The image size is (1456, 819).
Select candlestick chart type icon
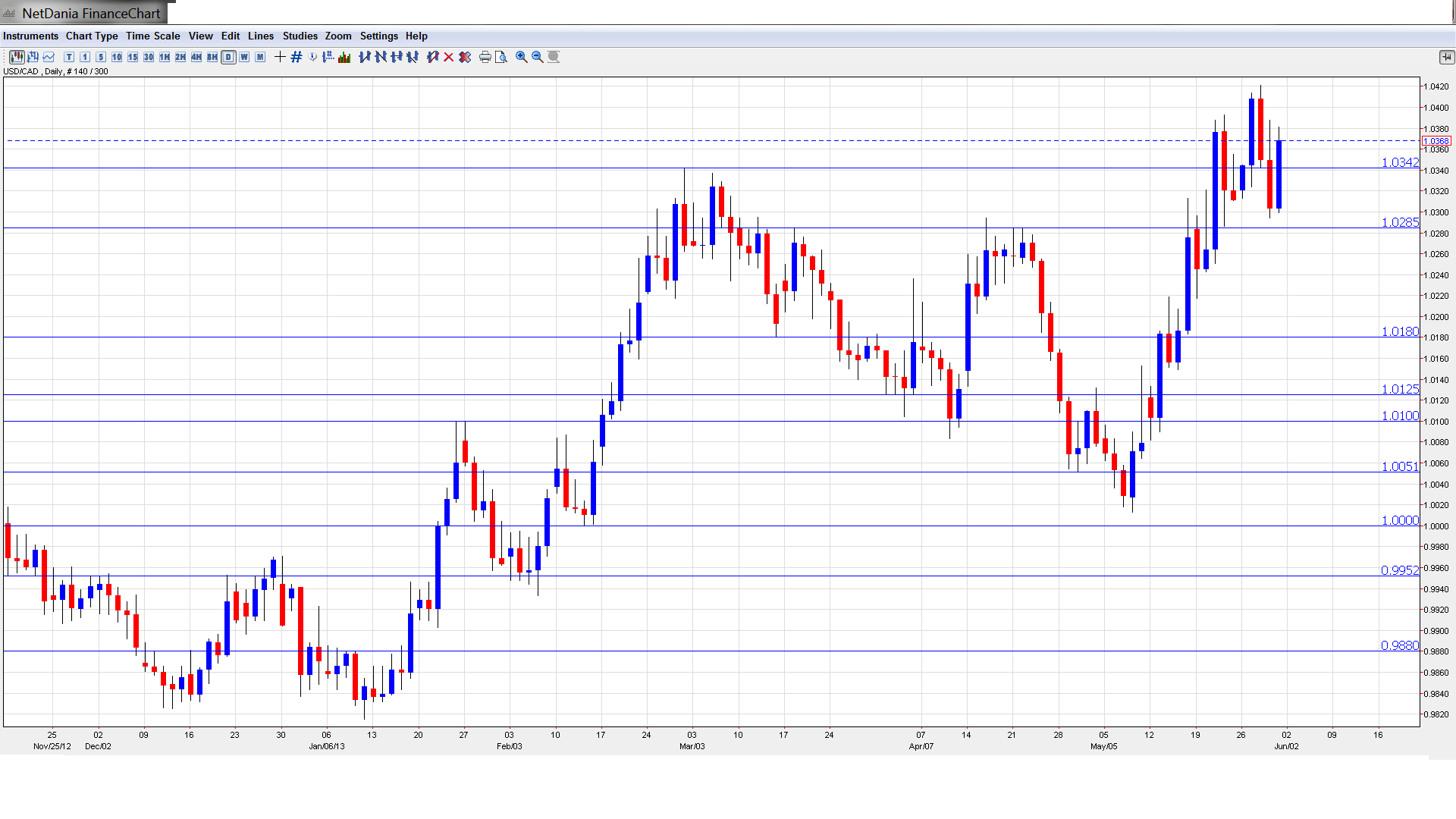click(x=17, y=57)
